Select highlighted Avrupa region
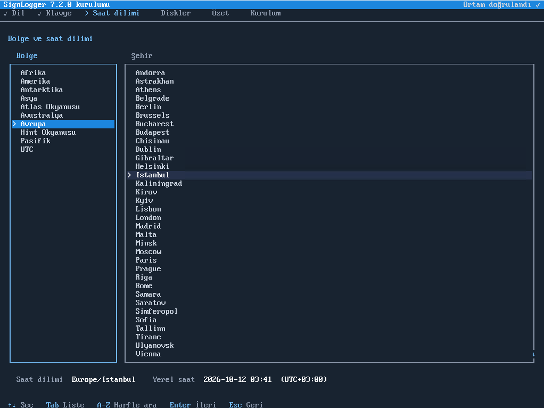Viewport: 544px width, 408px height. click(x=63, y=124)
